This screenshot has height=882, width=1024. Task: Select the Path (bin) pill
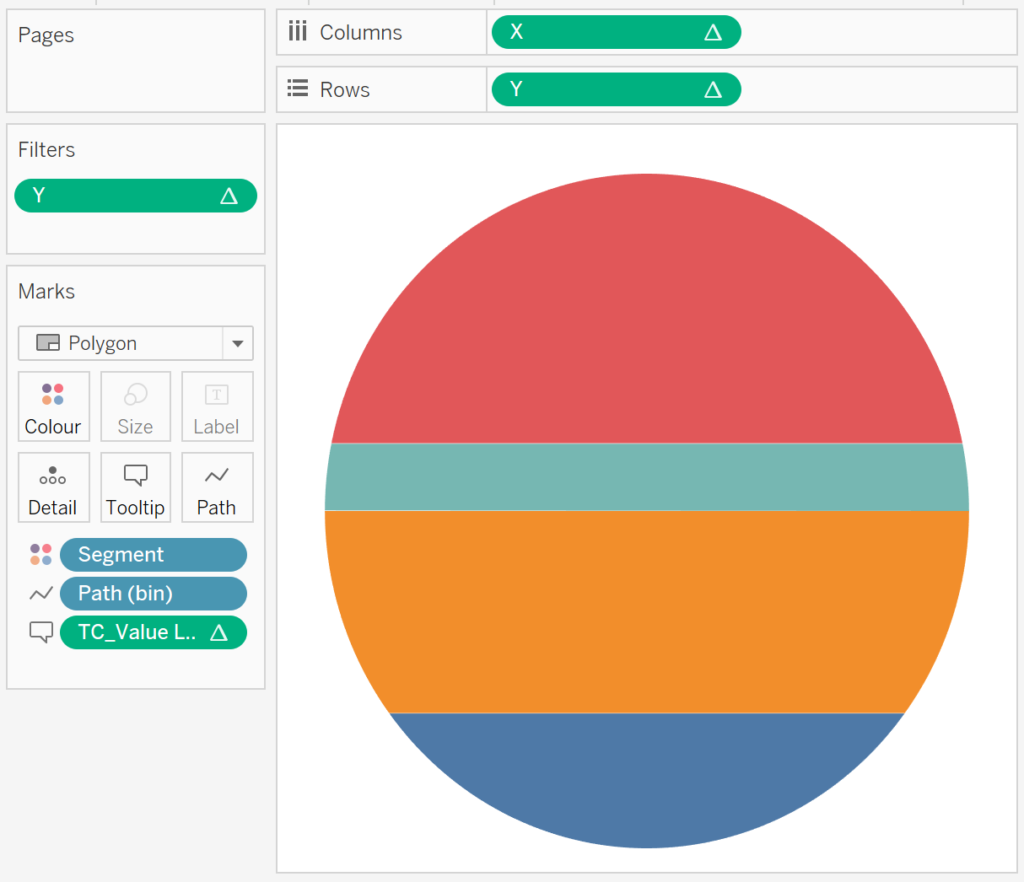(x=153, y=593)
